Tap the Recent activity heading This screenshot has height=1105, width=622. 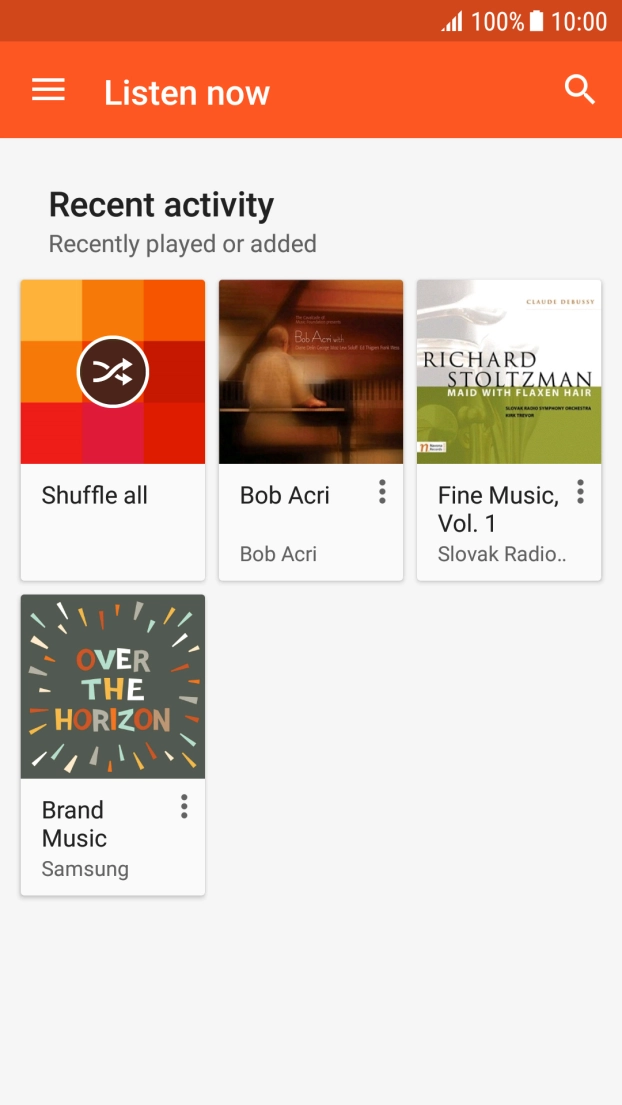(x=161, y=205)
